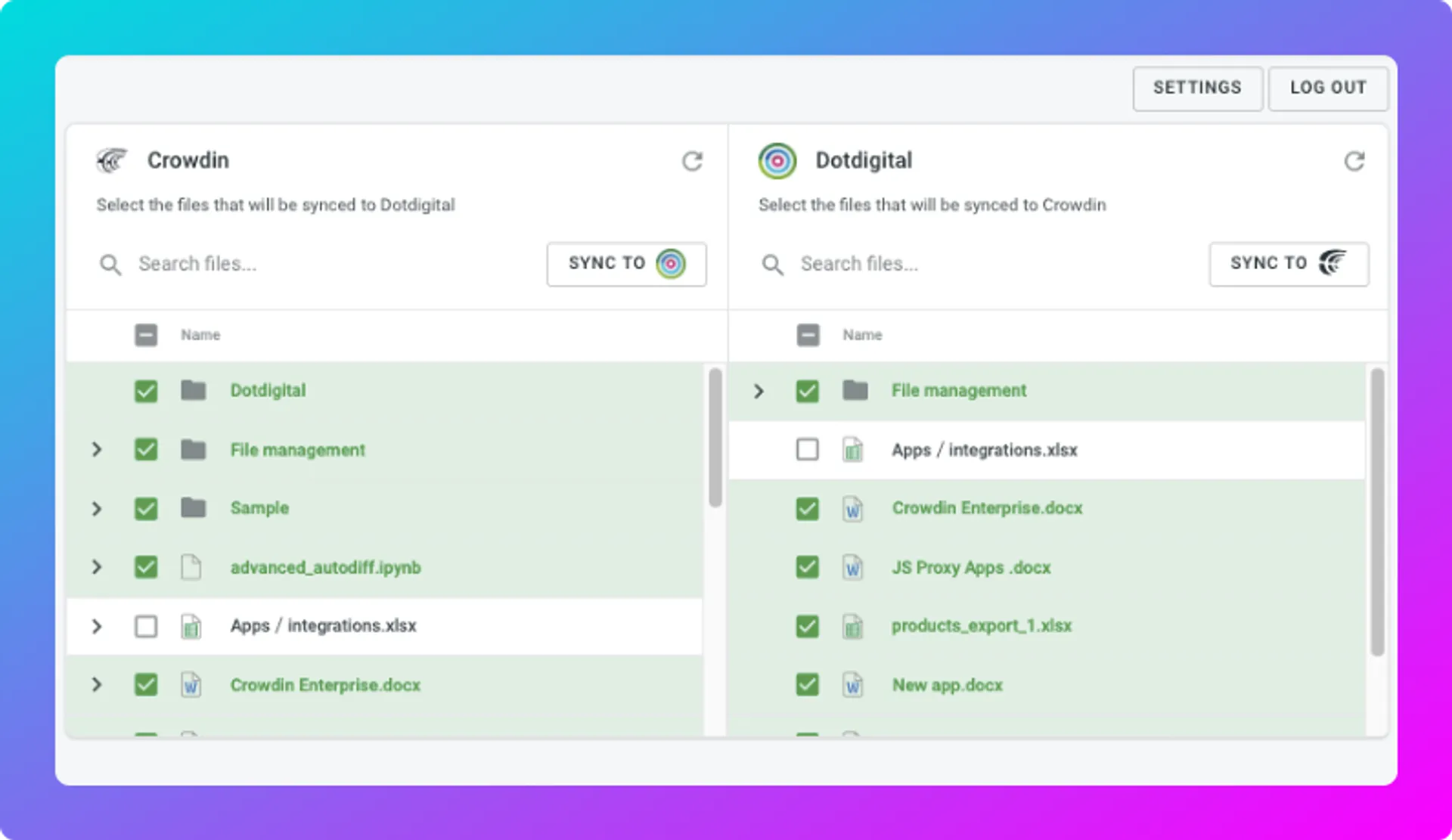This screenshot has width=1452, height=840.
Task: Toggle the select-all checkbox in Dotdigital panel header
Action: click(808, 335)
